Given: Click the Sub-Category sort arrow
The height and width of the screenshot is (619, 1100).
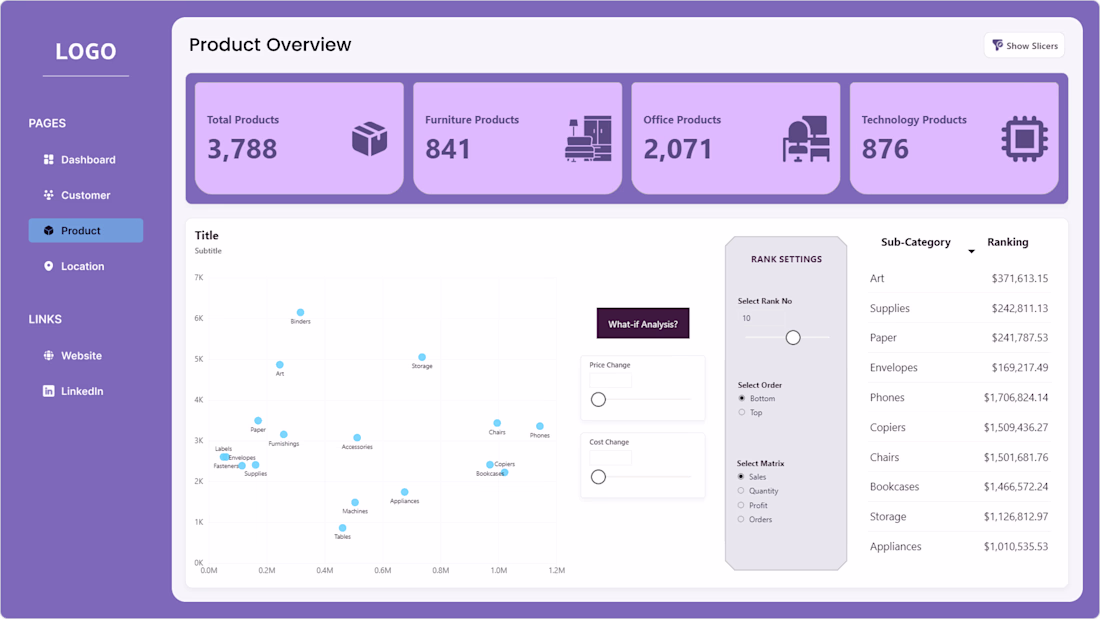Looking at the screenshot, I should click(x=972, y=251).
